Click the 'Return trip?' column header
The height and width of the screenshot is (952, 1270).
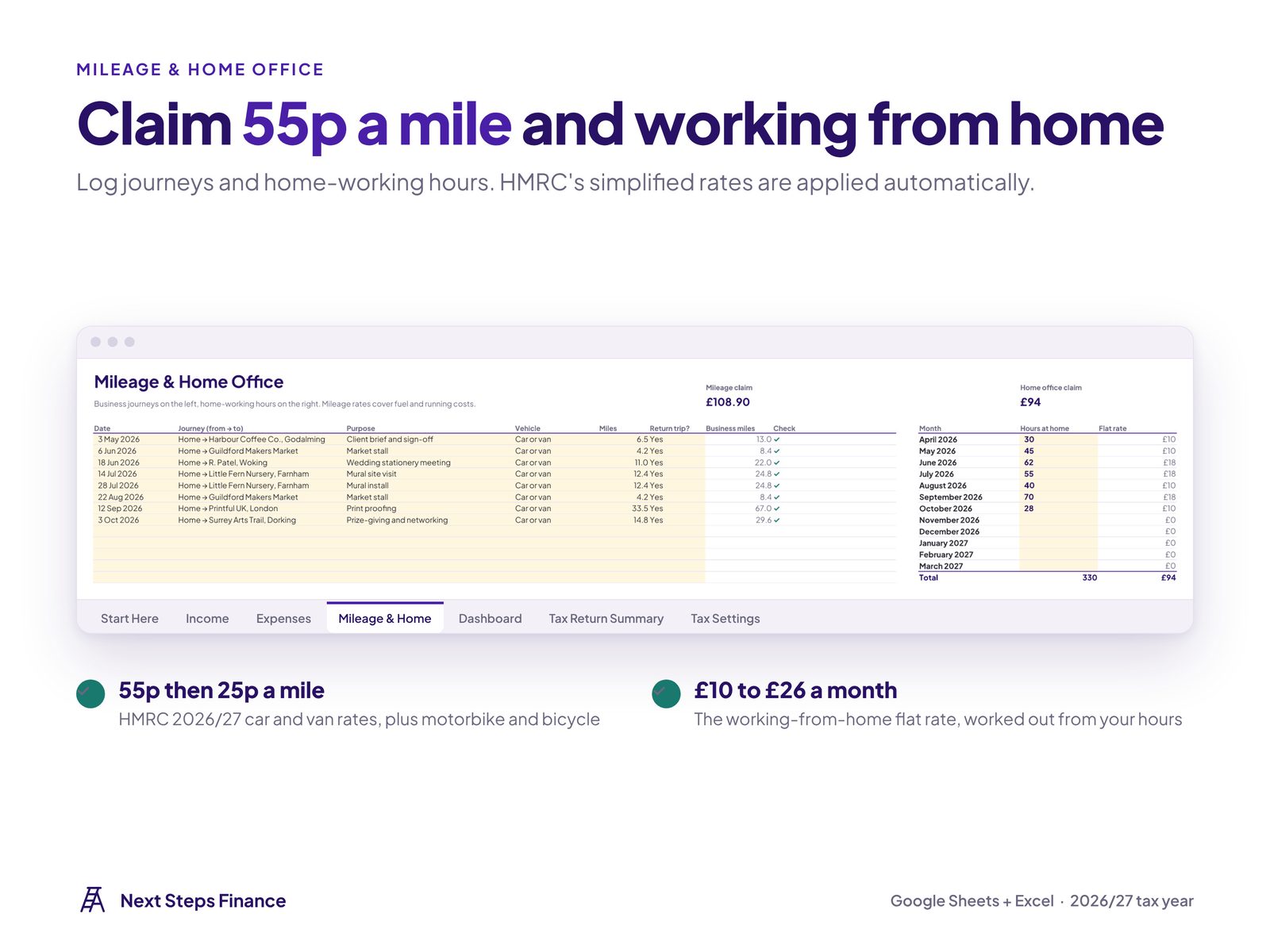669,428
